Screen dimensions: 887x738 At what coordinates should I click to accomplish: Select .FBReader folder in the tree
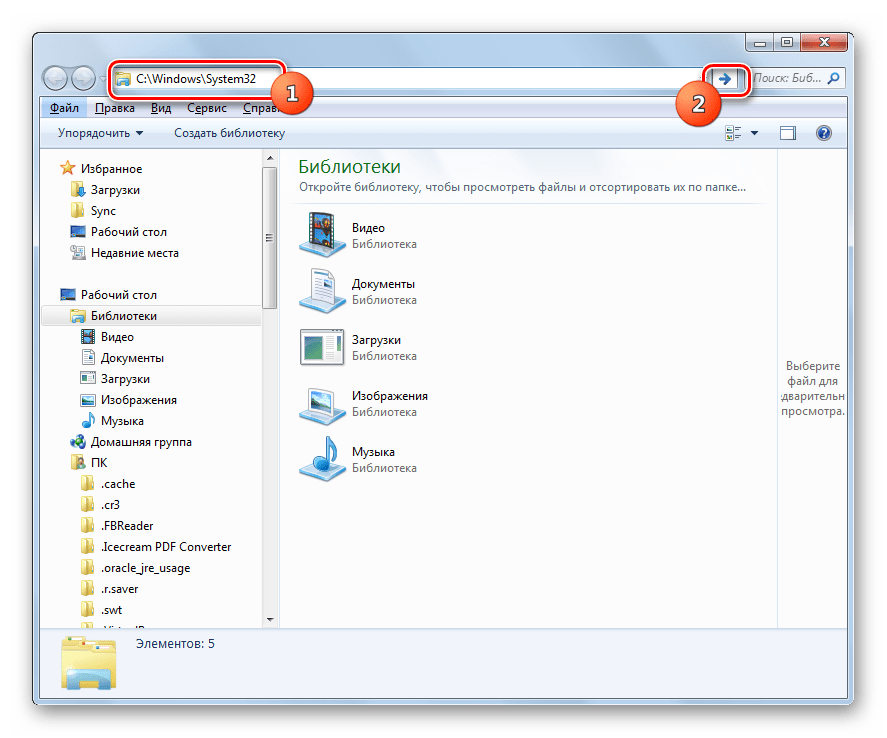126,526
